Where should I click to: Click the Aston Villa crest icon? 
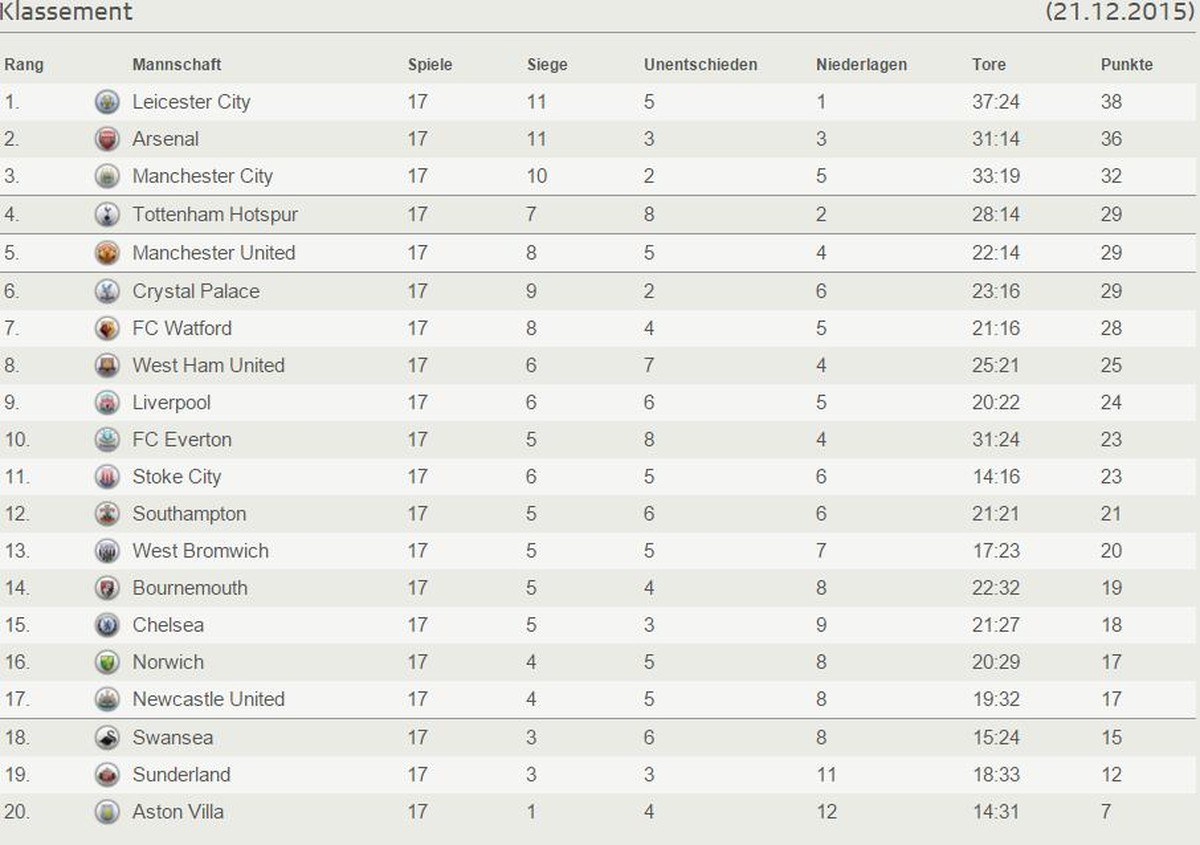(x=107, y=812)
